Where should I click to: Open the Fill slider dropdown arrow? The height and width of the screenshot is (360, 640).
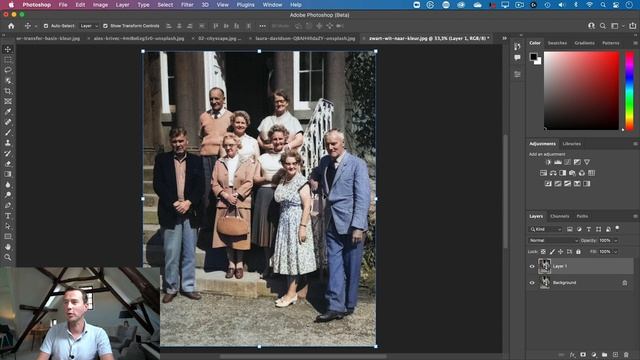click(x=616, y=252)
